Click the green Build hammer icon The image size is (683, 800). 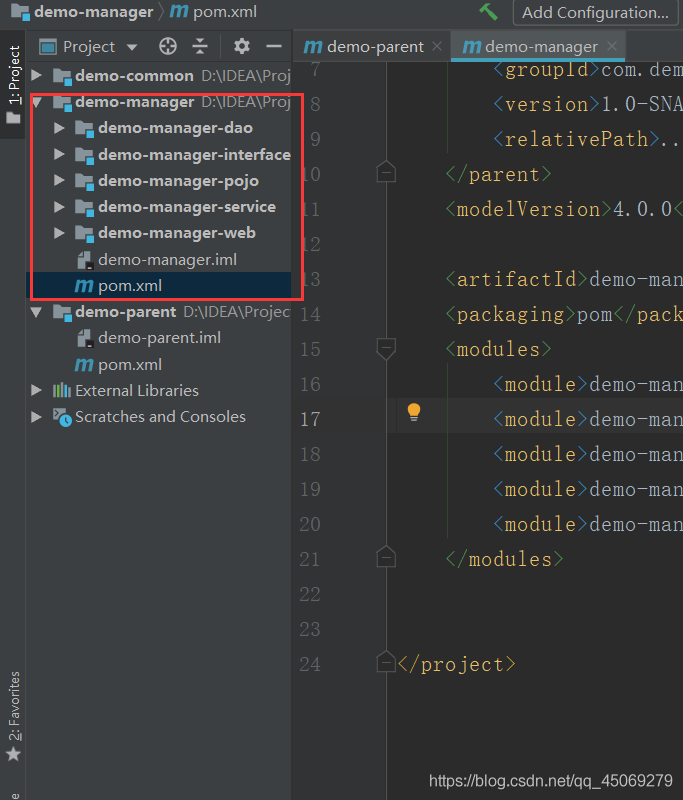(x=488, y=11)
